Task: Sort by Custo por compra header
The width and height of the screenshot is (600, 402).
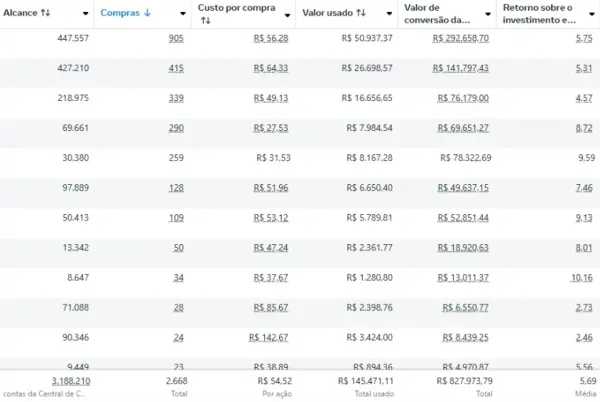Action: tap(236, 8)
